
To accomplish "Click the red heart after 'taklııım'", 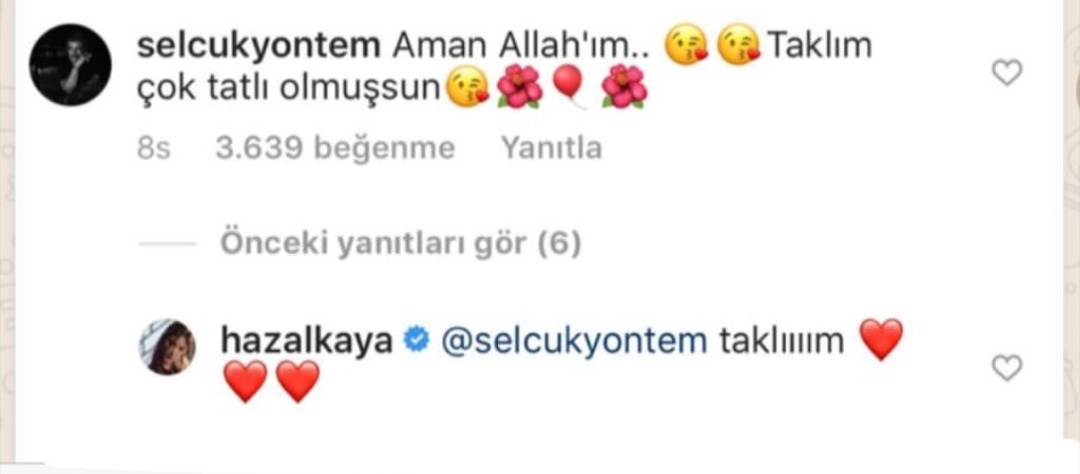I will click(882, 340).
